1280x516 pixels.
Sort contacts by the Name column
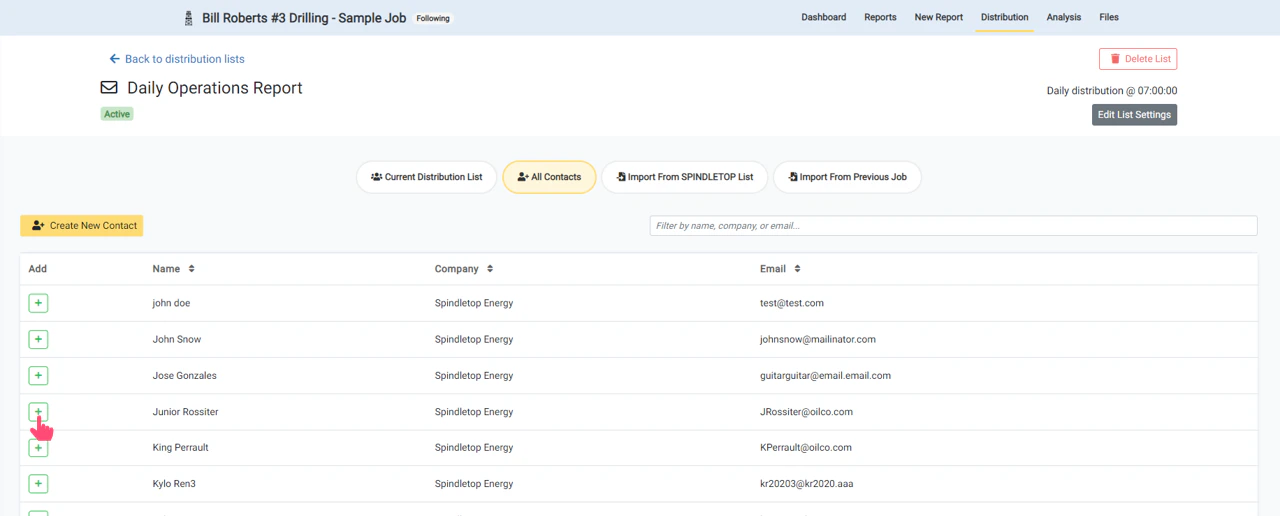(x=173, y=269)
